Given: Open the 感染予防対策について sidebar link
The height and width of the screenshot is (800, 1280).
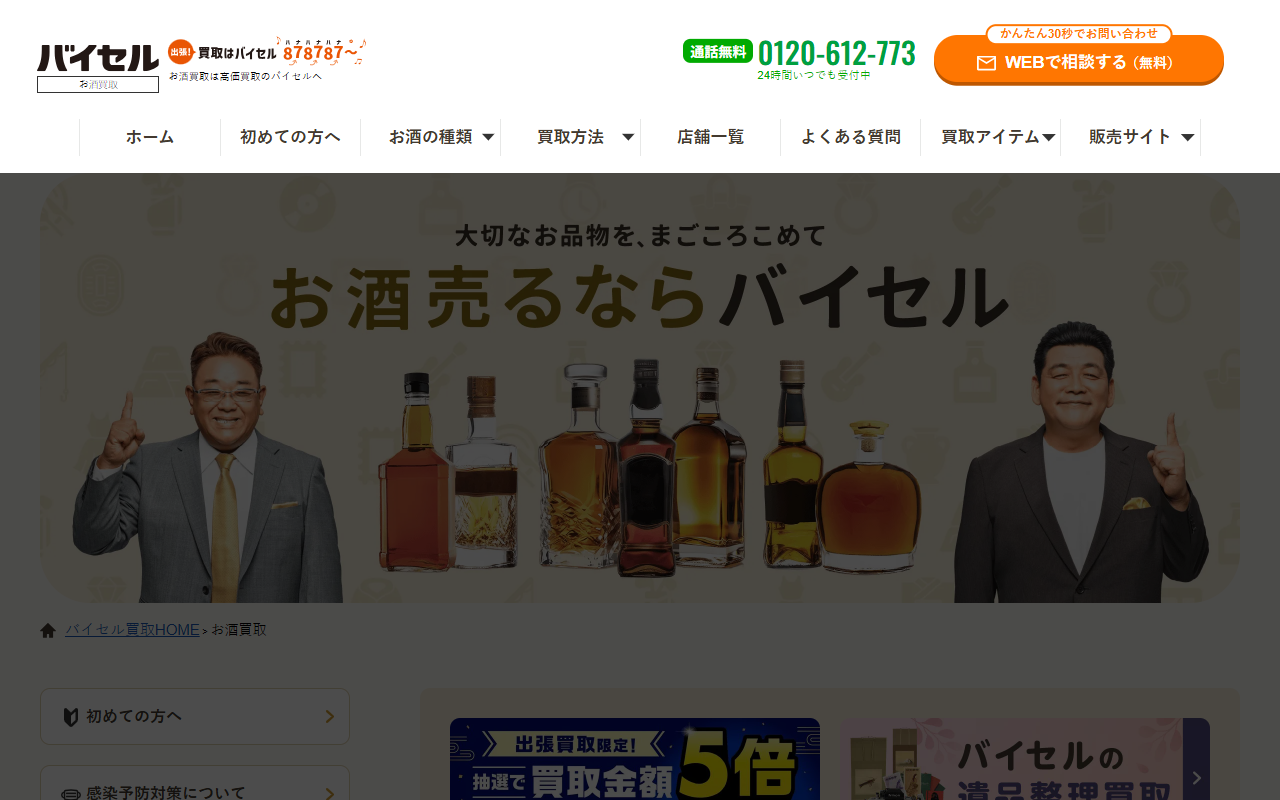Looking at the screenshot, I should [x=195, y=783].
